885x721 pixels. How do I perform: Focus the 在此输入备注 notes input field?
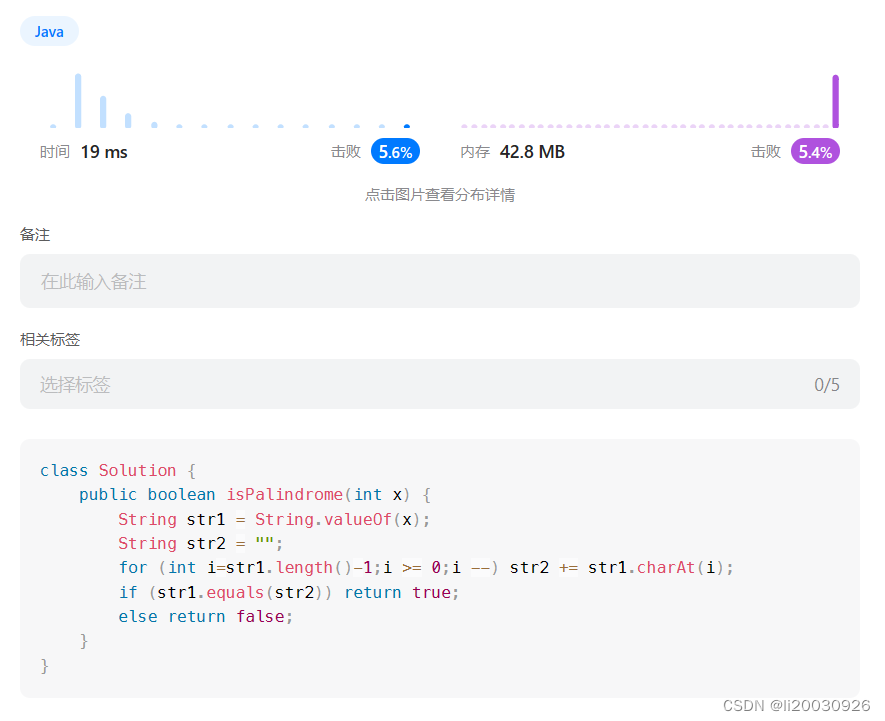click(x=440, y=281)
